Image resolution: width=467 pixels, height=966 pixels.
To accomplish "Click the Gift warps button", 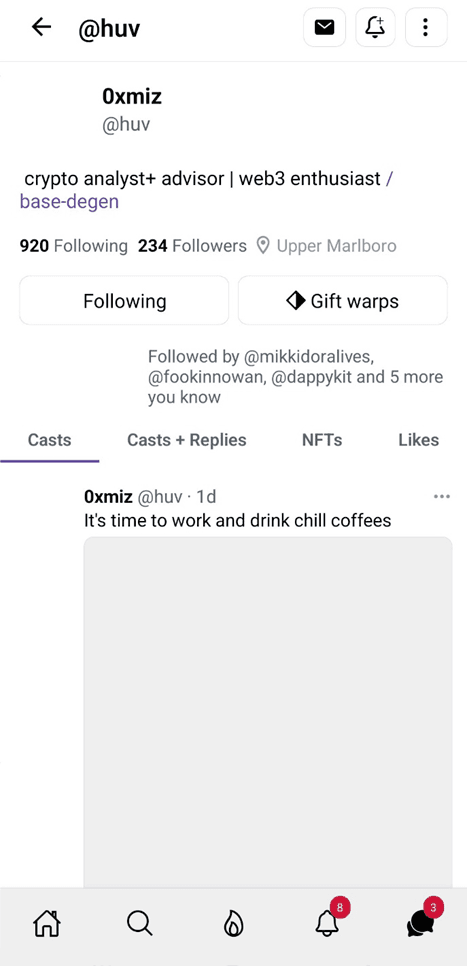I will 343,301.
